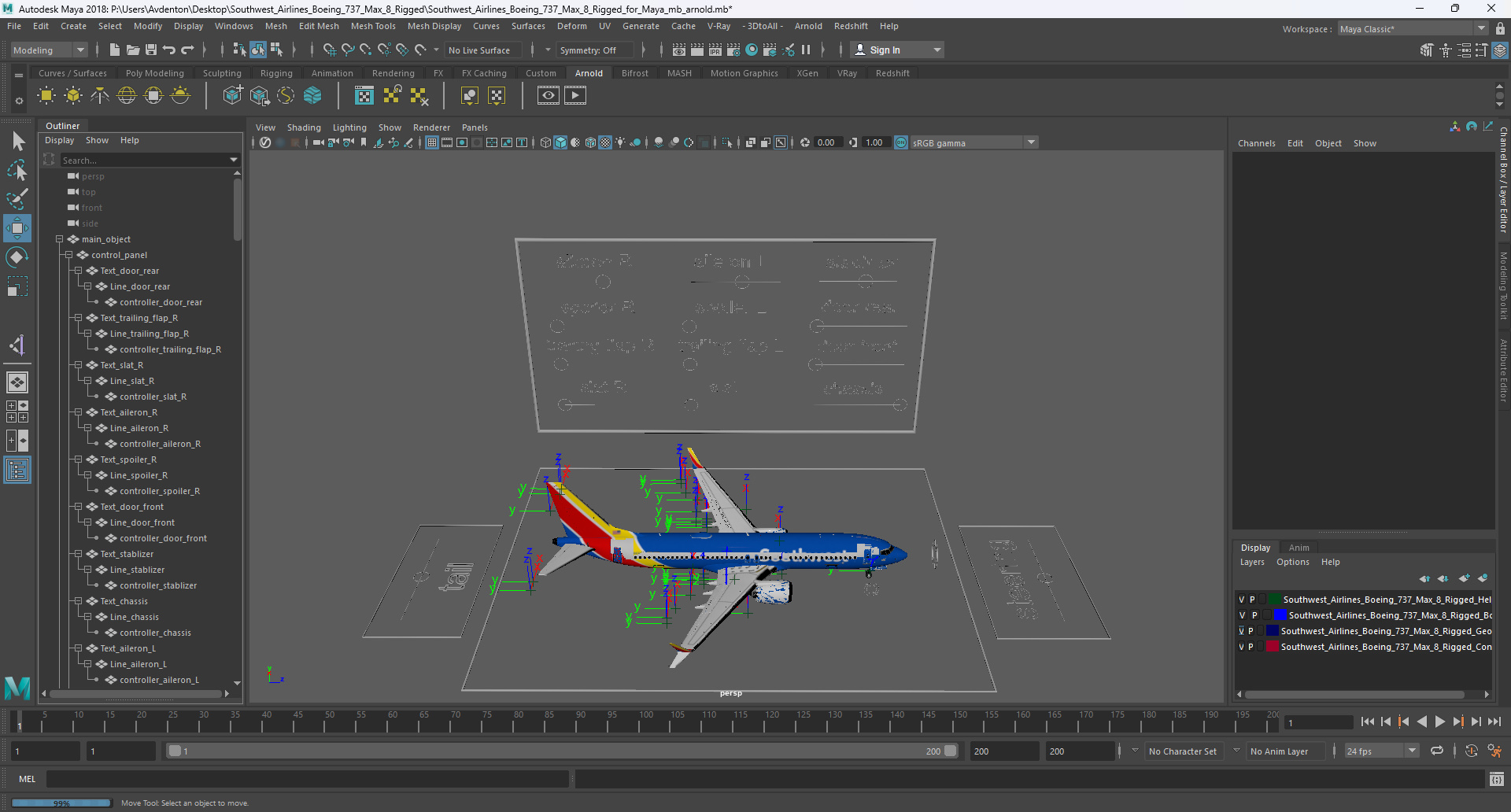
Task: Toggle playback P of Rigged_Geo layer
Action: pyautogui.click(x=1251, y=631)
